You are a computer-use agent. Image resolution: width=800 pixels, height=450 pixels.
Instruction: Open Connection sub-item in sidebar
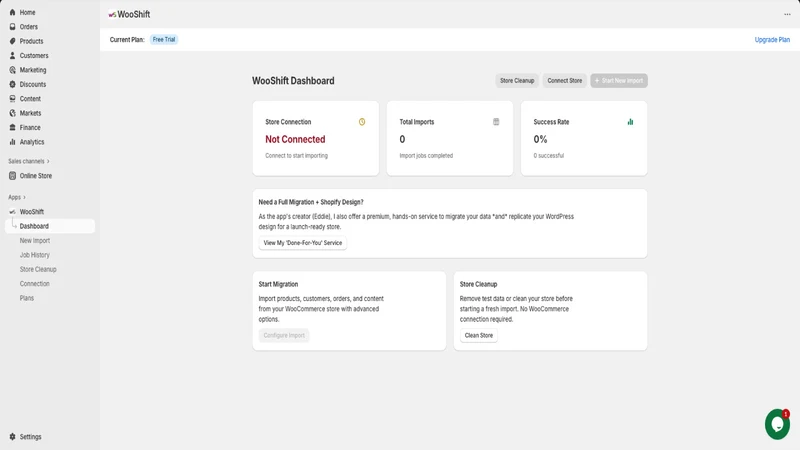point(35,284)
